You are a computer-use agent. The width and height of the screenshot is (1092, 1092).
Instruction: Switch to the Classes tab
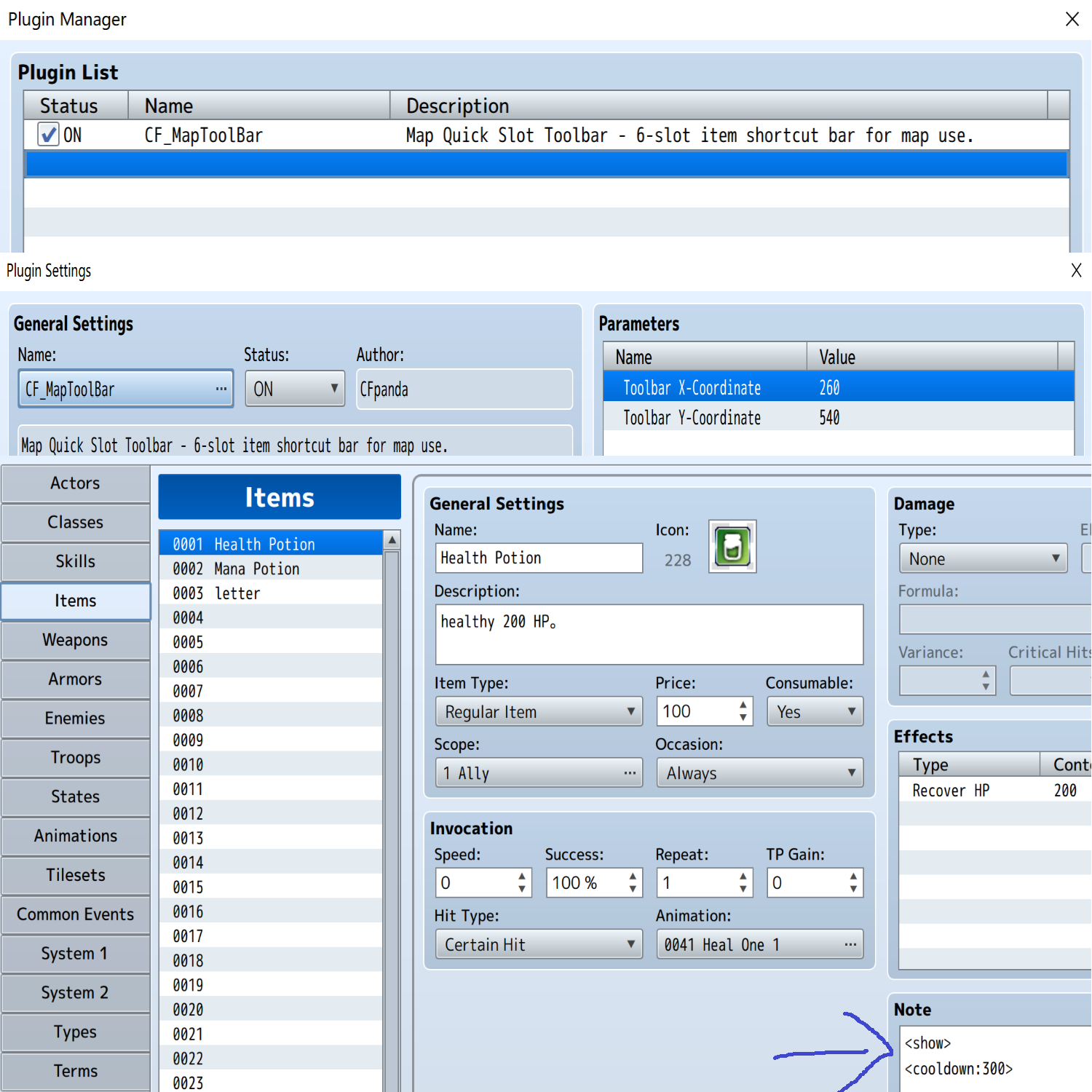pos(75,523)
